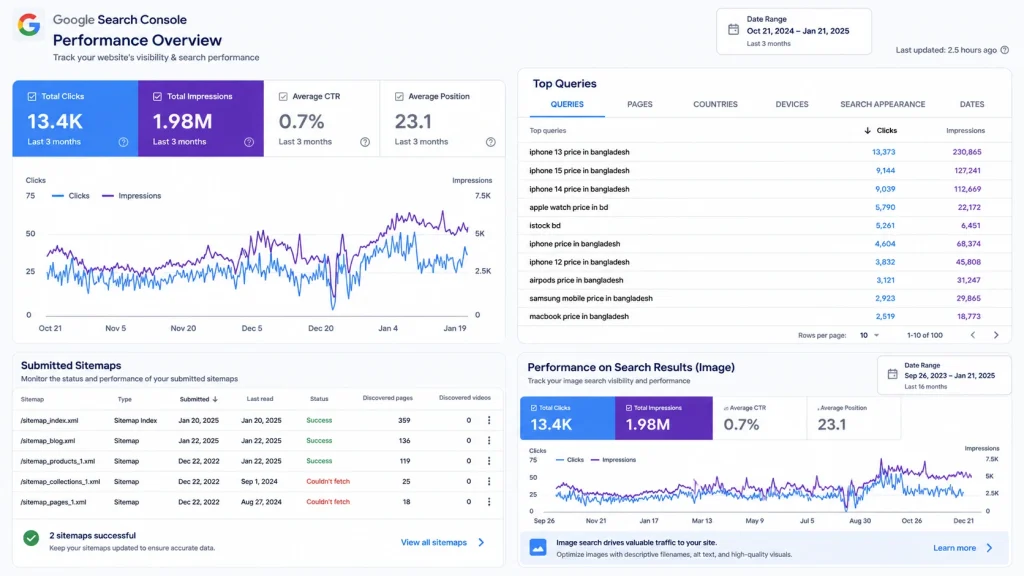This screenshot has width=1024, height=576.
Task: Open more options for sitemap_pages_1.xml
Action: [489, 502]
